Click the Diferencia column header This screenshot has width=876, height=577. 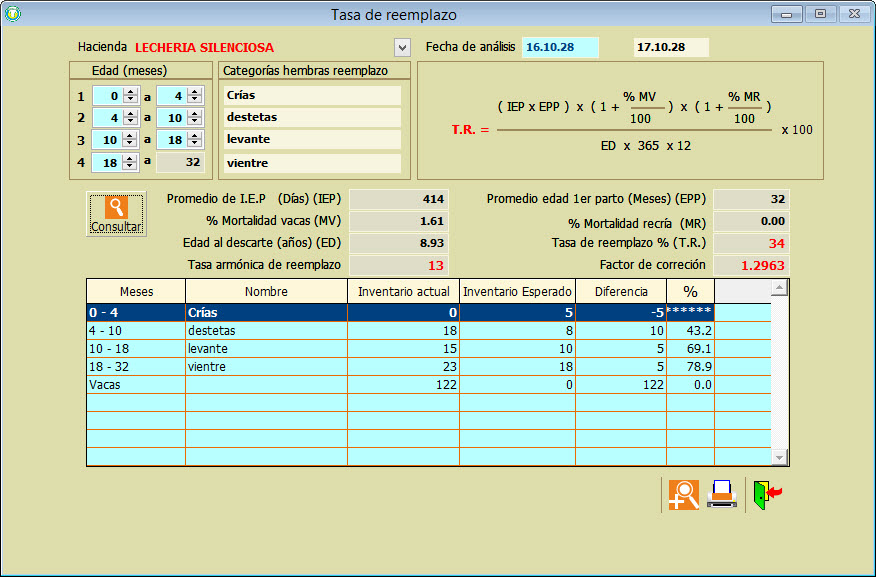point(621,292)
